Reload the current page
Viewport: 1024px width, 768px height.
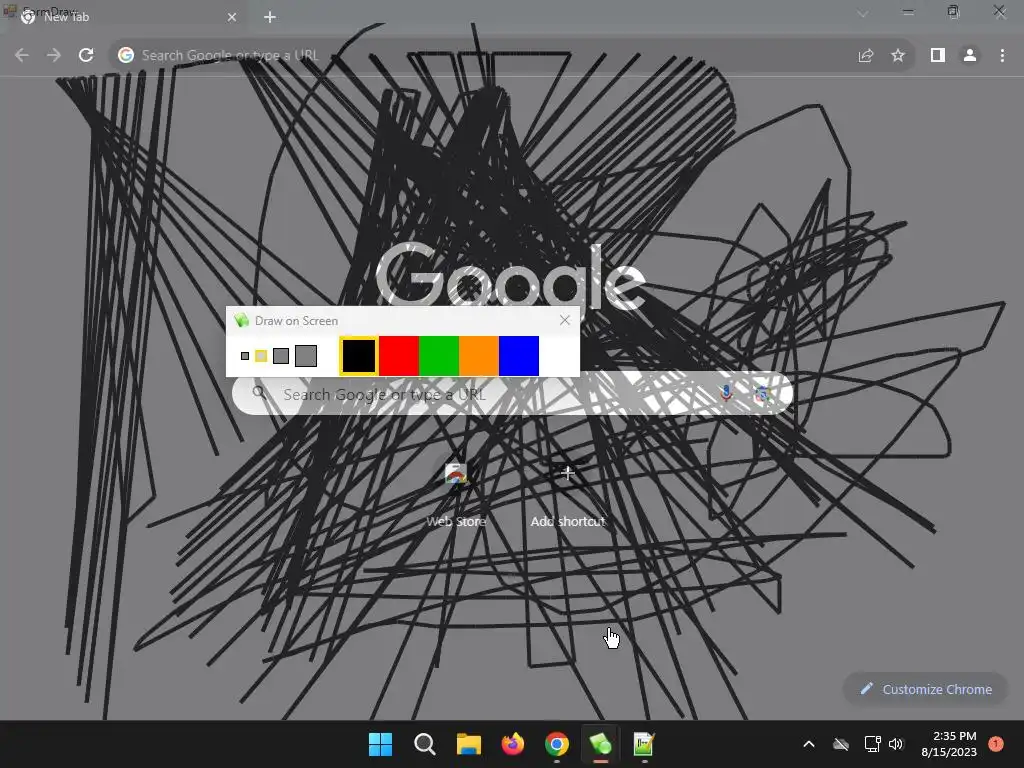click(x=86, y=56)
